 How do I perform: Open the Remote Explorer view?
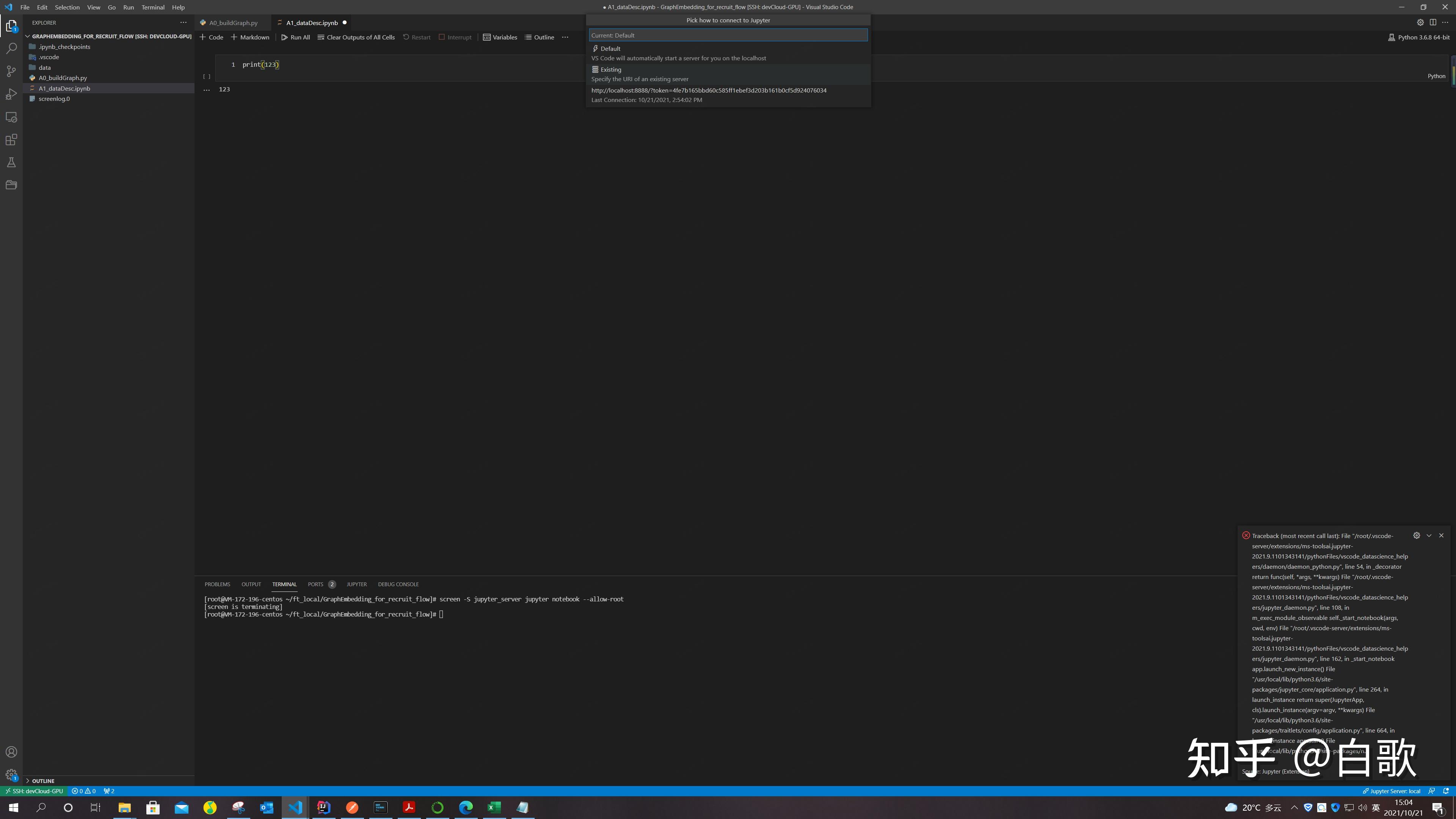point(11,117)
